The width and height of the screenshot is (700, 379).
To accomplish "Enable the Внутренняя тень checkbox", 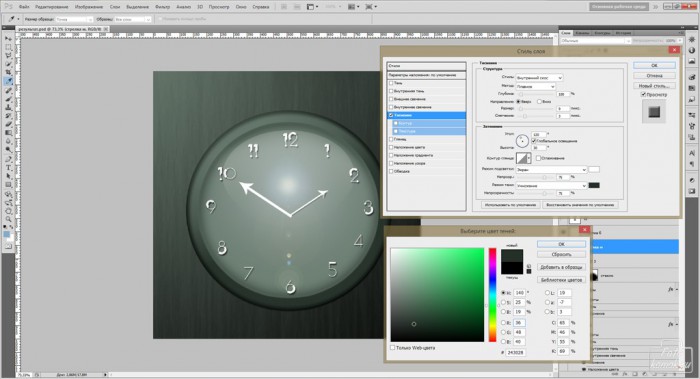I will (391, 91).
